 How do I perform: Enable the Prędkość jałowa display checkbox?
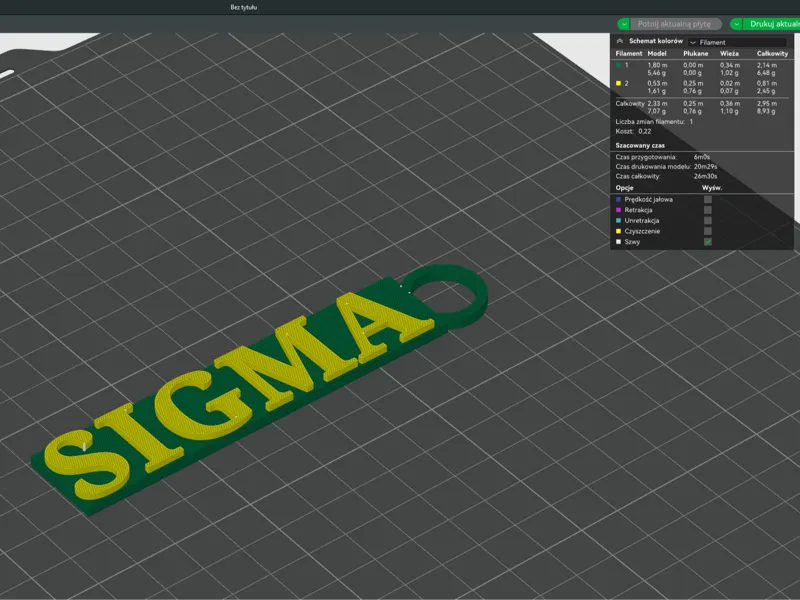click(708, 199)
